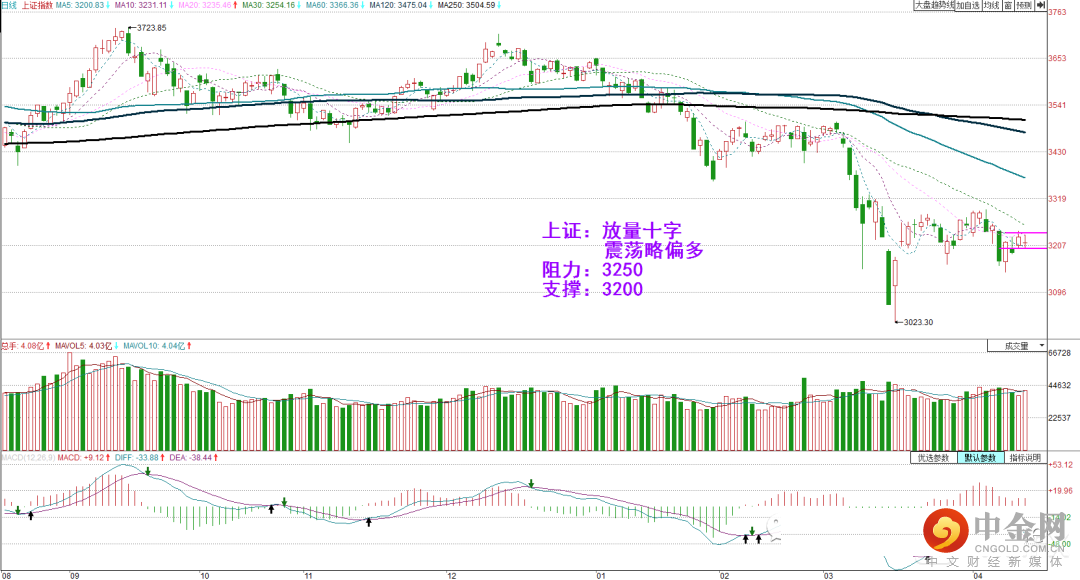Image resolution: width=1080 pixels, height=580 pixels.
Task: Select the 3723.85 high price marker
Action: point(151,28)
